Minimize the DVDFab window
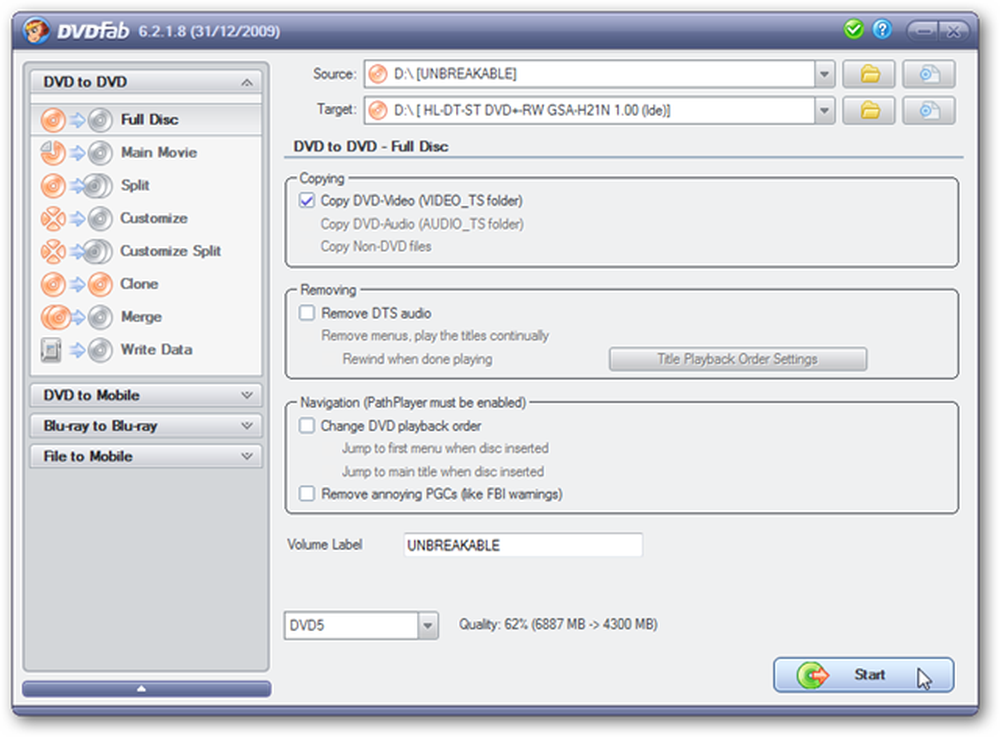This screenshot has width=1000, height=737. click(922, 30)
